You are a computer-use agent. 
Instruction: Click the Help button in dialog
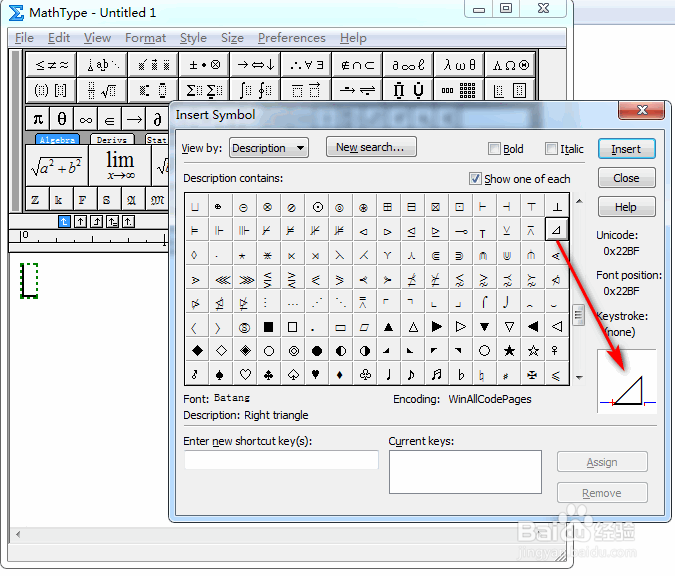626,207
